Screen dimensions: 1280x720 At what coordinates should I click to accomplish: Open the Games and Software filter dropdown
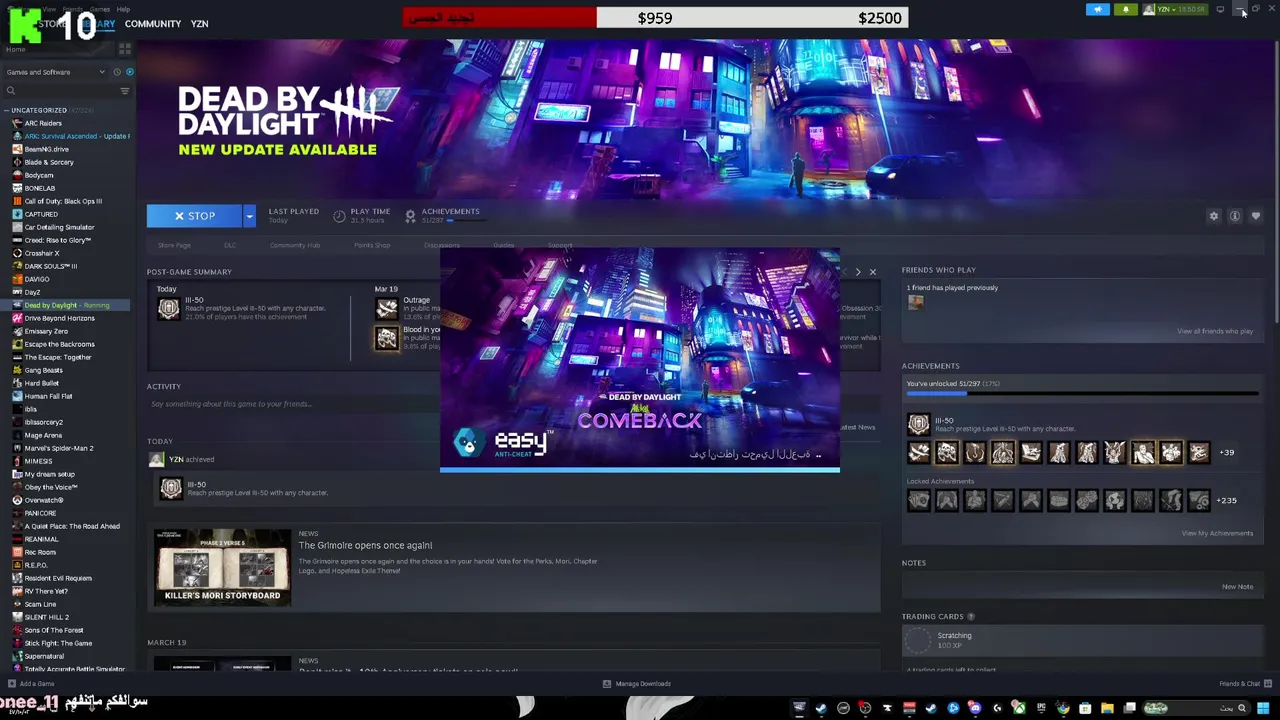coord(55,72)
